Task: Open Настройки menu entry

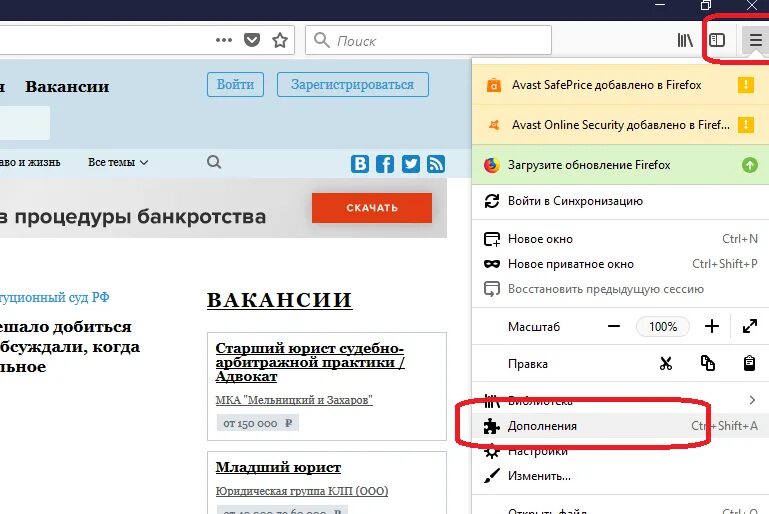Action: tap(620, 451)
